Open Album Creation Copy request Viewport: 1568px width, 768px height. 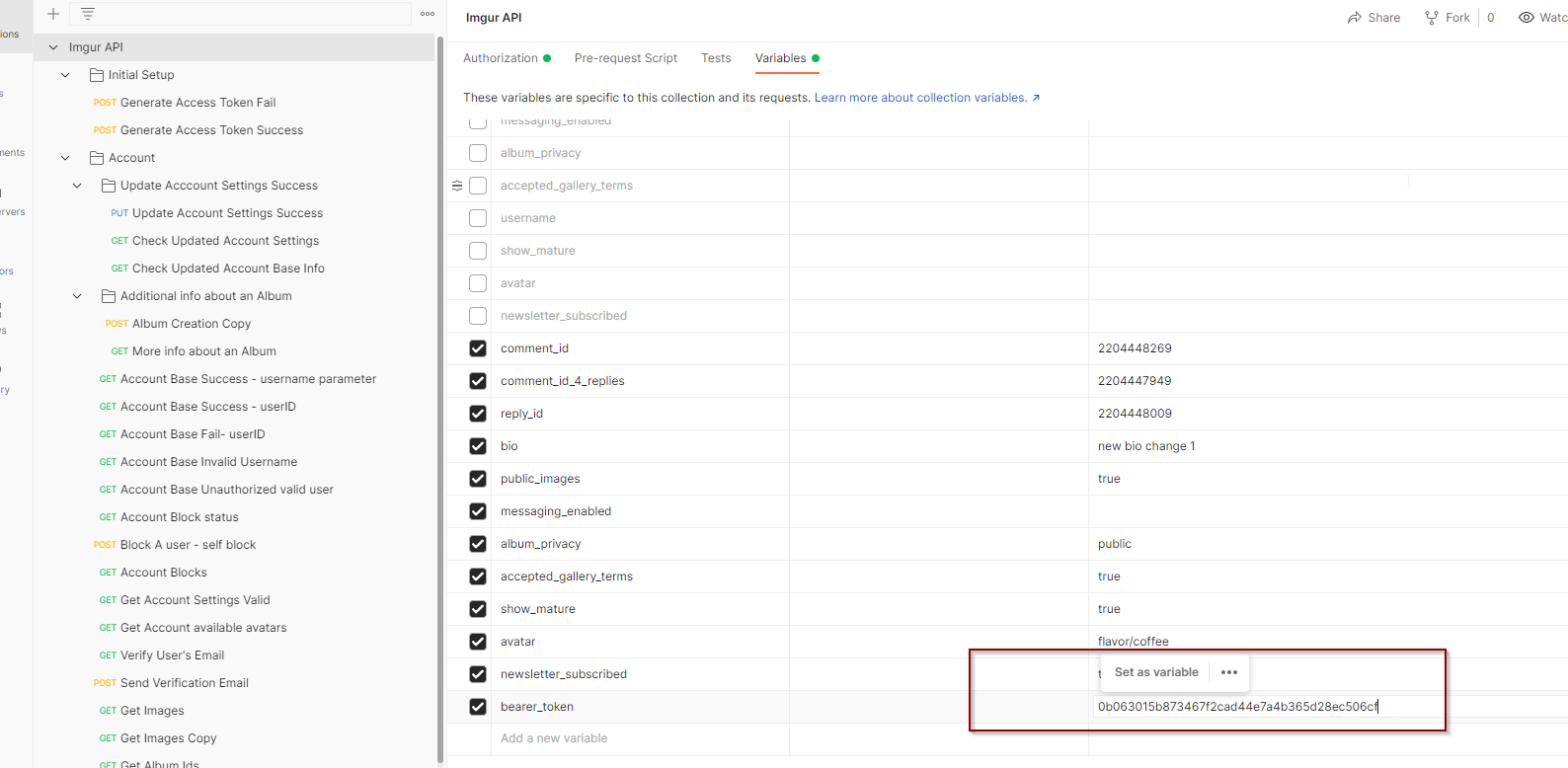(x=192, y=324)
